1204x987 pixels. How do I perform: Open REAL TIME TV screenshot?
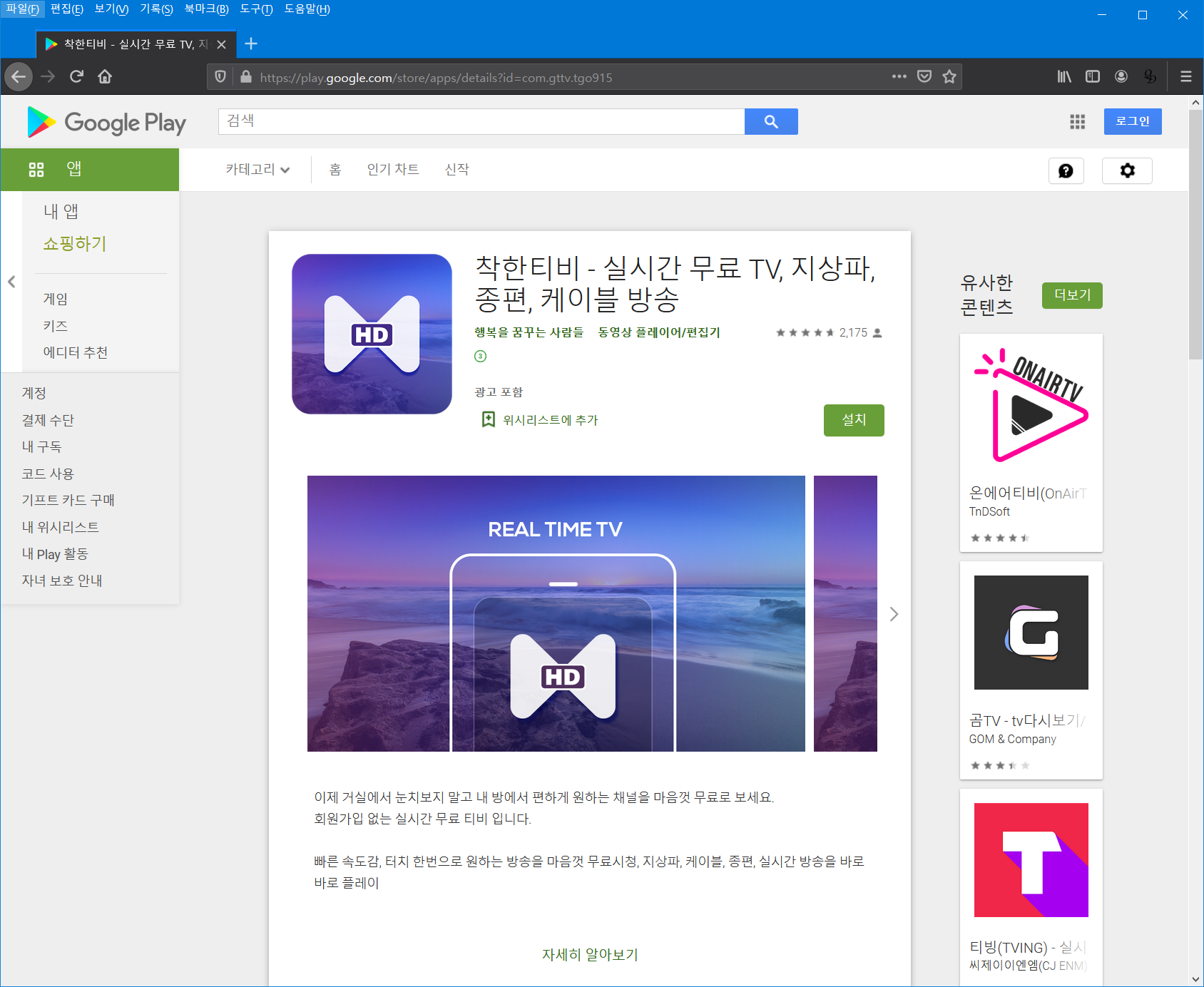click(556, 613)
